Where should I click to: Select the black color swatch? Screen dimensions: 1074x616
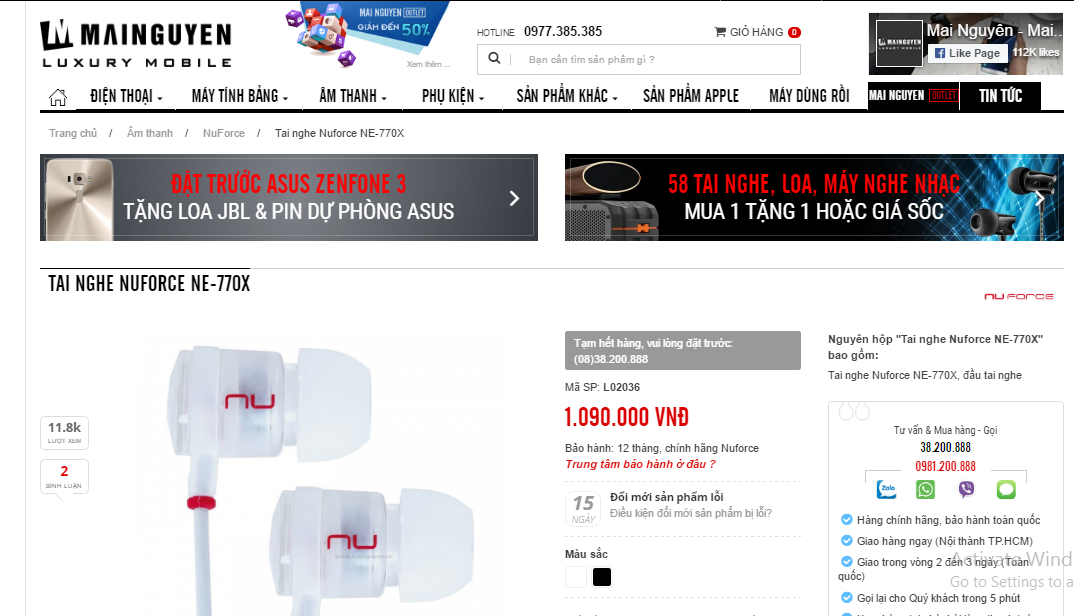point(601,577)
